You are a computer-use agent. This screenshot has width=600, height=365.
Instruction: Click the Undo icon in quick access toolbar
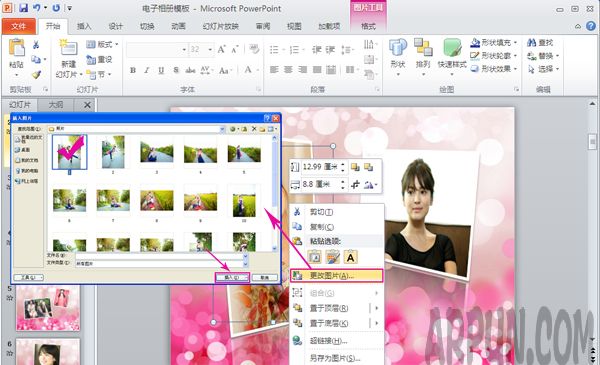pos(37,8)
